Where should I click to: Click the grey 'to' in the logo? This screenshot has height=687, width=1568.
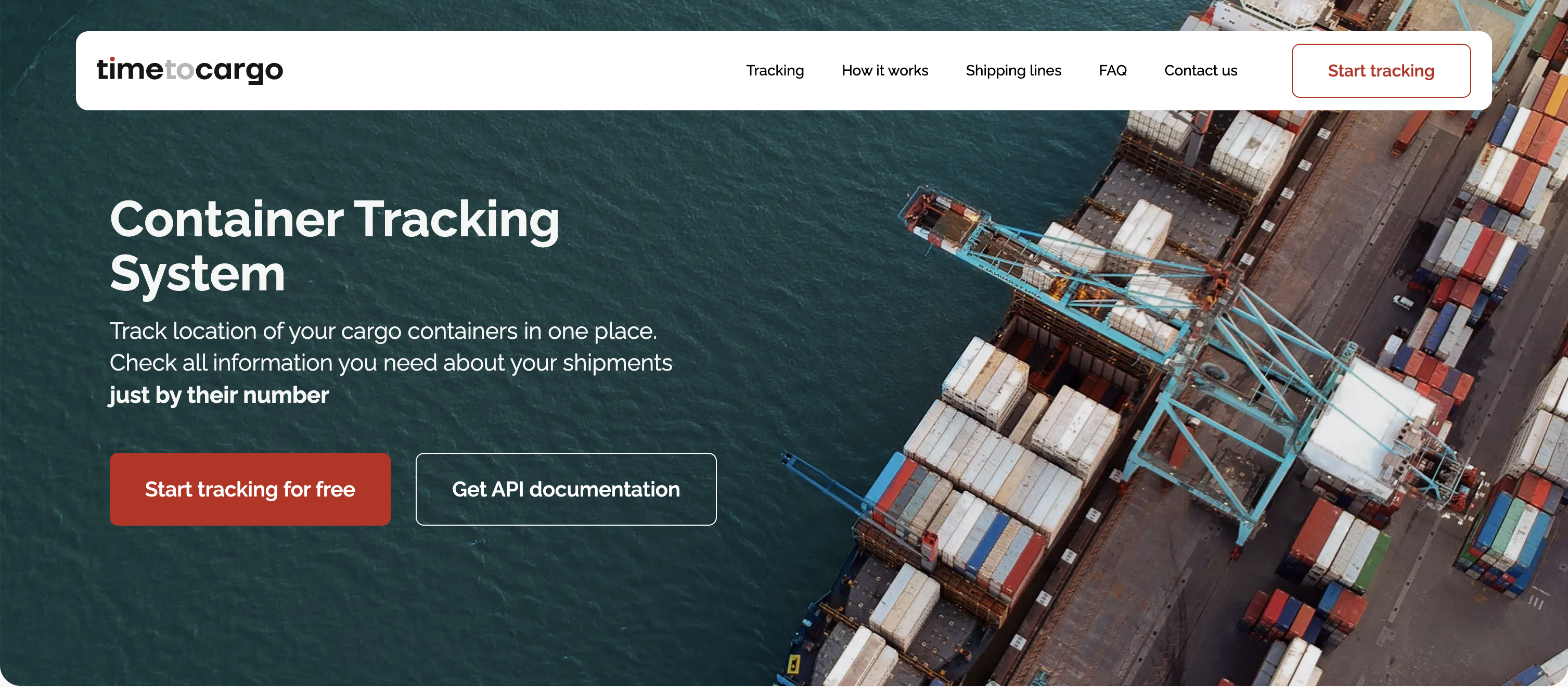[x=179, y=70]
